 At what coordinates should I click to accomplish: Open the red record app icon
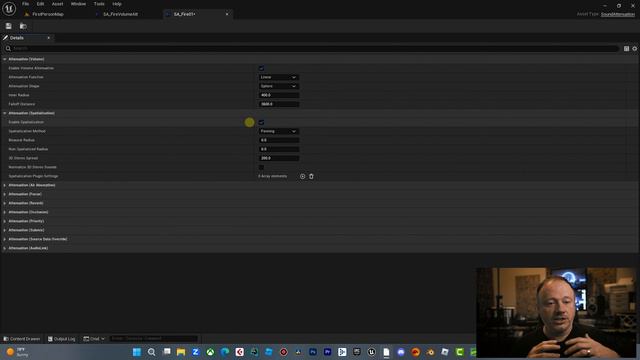284,352
